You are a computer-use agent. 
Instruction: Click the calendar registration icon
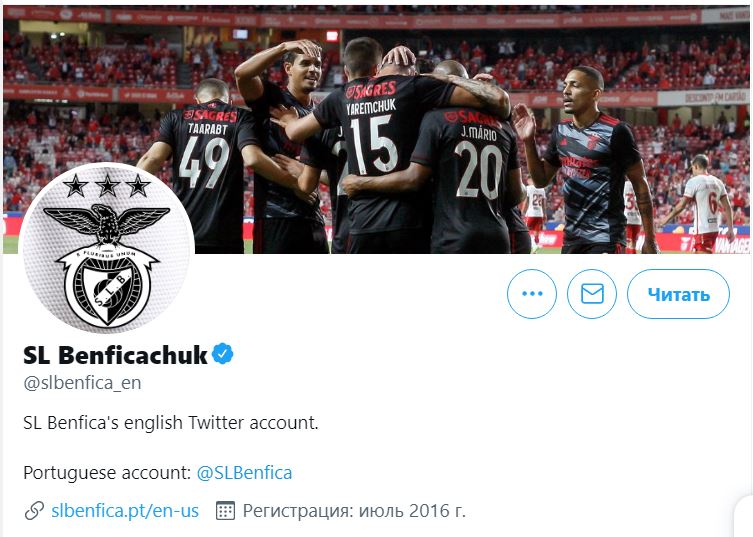(225, 511)
